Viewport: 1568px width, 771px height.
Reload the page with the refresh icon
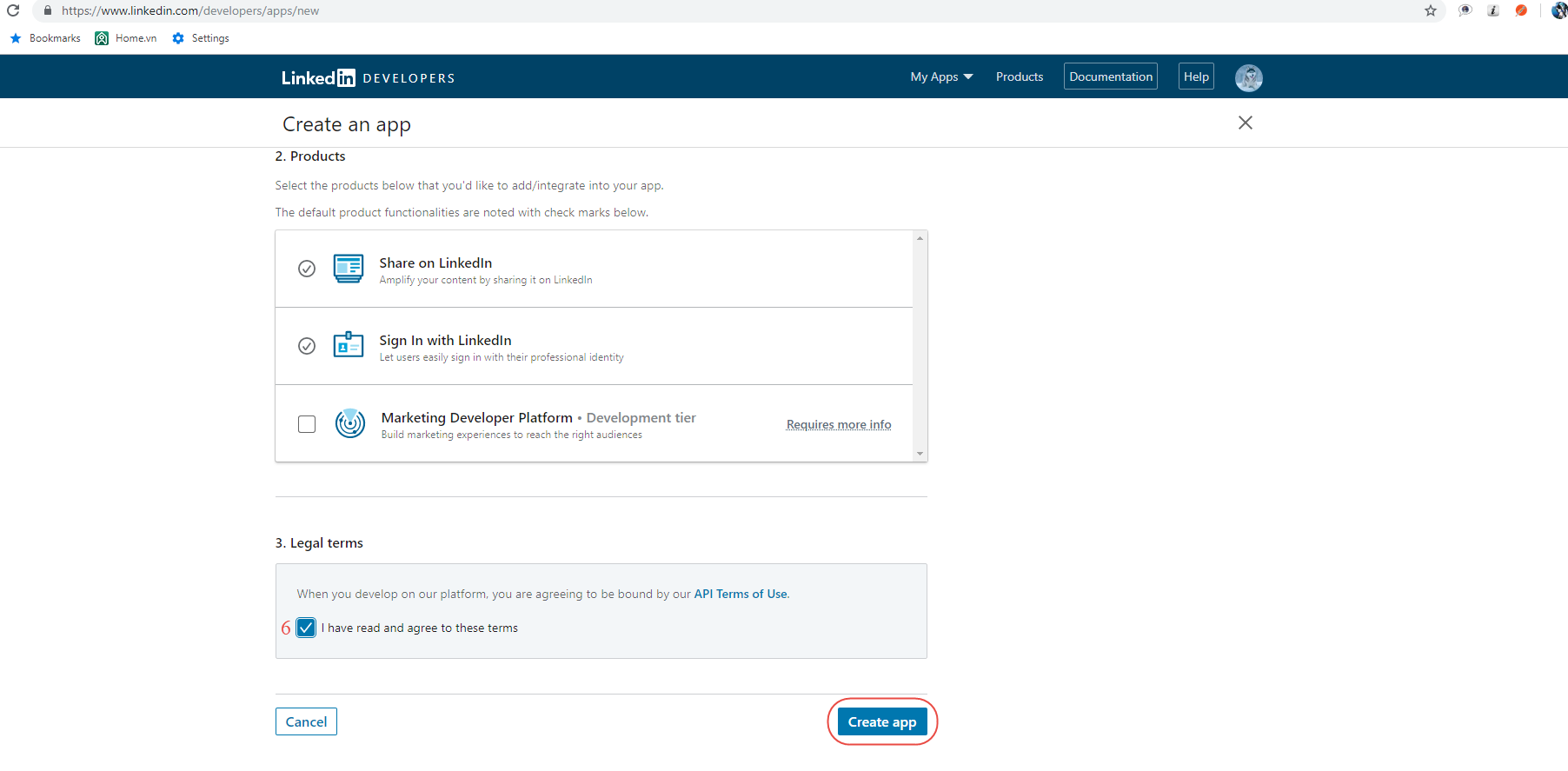click(x=13, y=10)
